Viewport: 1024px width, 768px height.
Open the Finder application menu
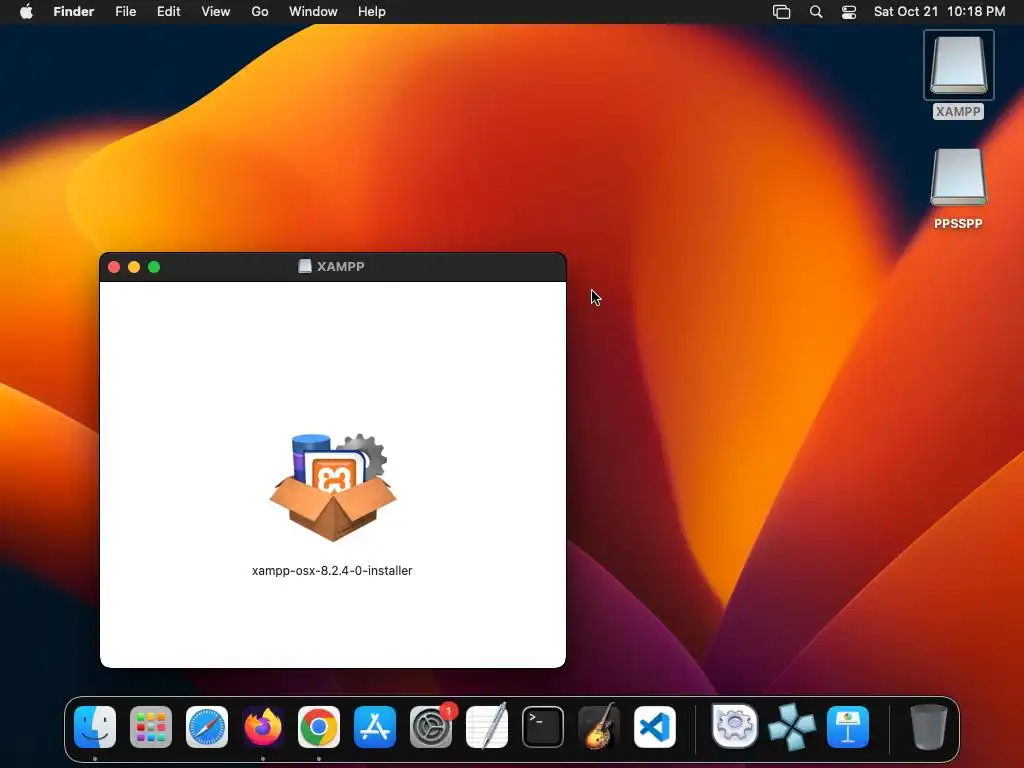(74, 12)
